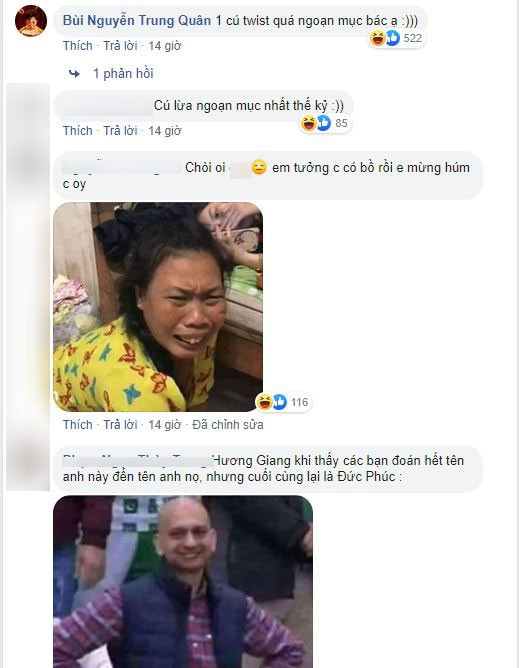The height and width of the screenshot is (668, 519).
Task: Click Thích below the crying woman photo
Action: coord(78,425)
